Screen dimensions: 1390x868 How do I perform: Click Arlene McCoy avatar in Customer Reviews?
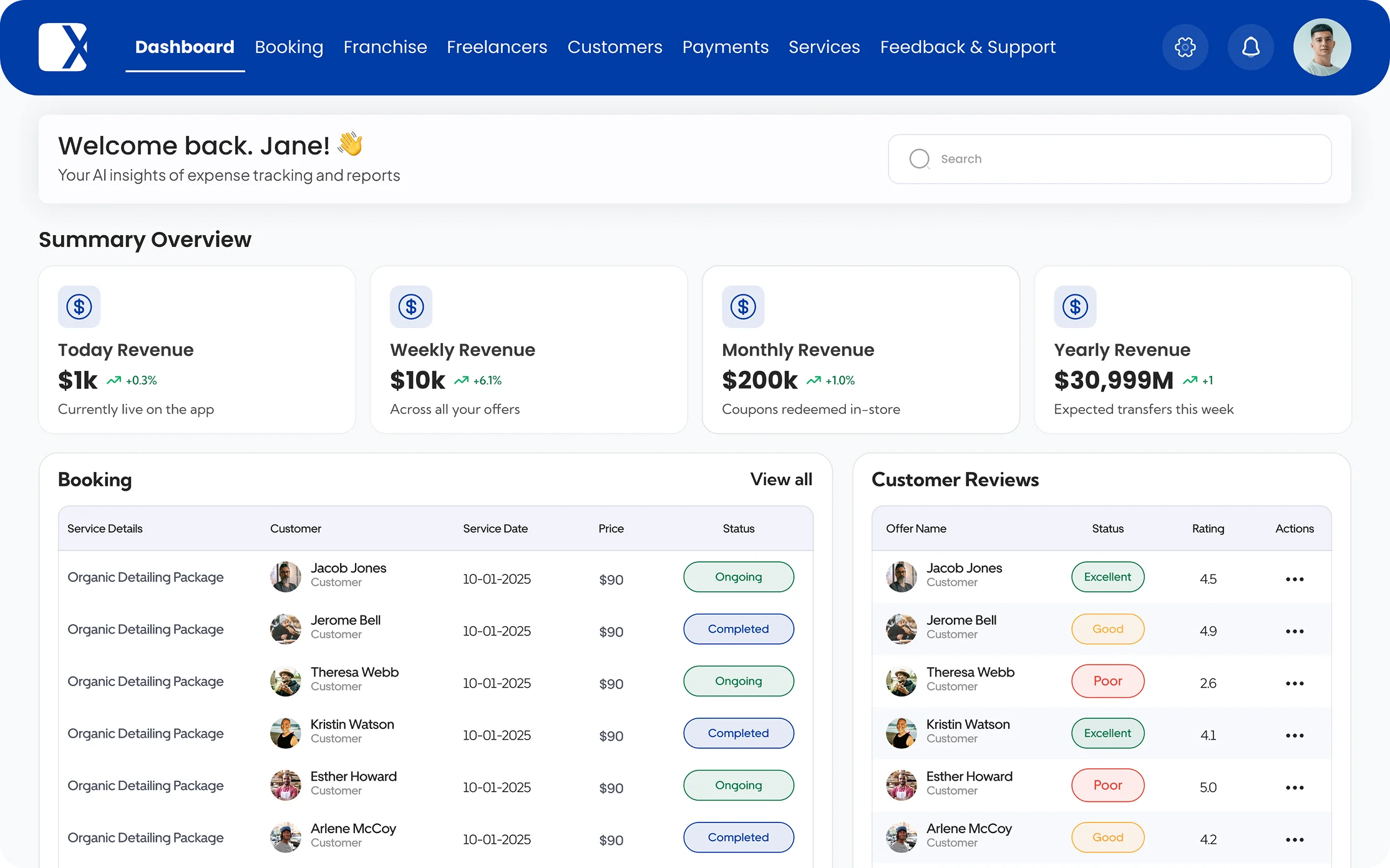point(902,837)
